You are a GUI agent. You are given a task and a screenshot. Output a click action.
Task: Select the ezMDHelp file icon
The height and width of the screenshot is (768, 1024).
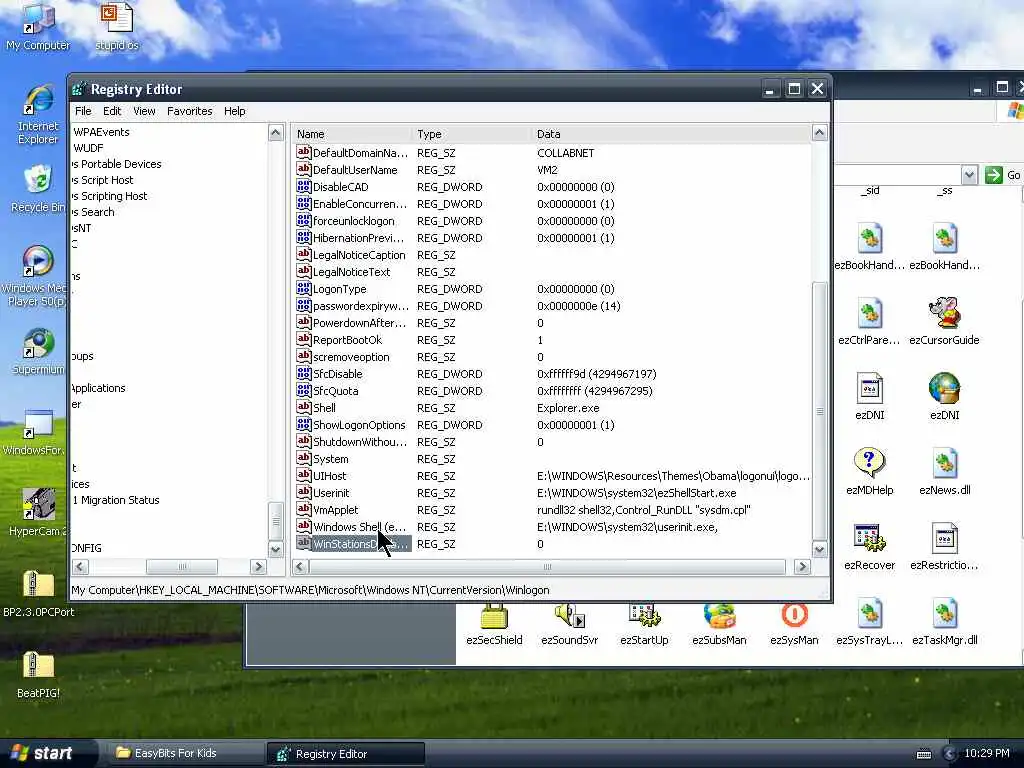869,471
